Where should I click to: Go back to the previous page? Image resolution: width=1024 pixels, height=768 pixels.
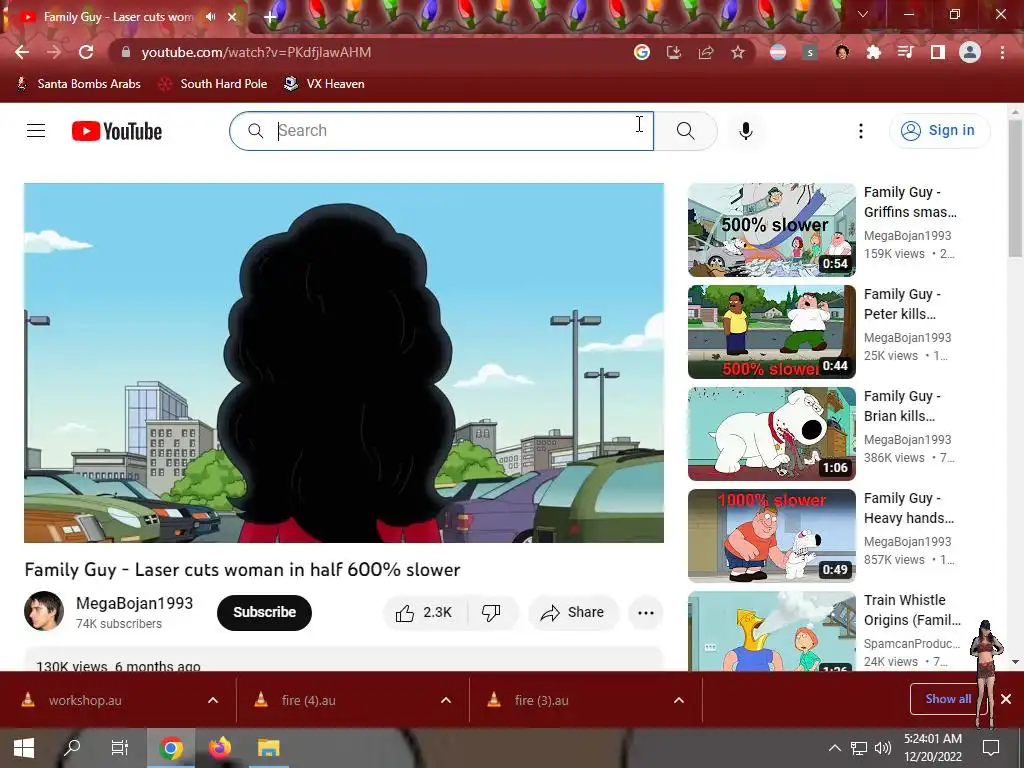22,52
